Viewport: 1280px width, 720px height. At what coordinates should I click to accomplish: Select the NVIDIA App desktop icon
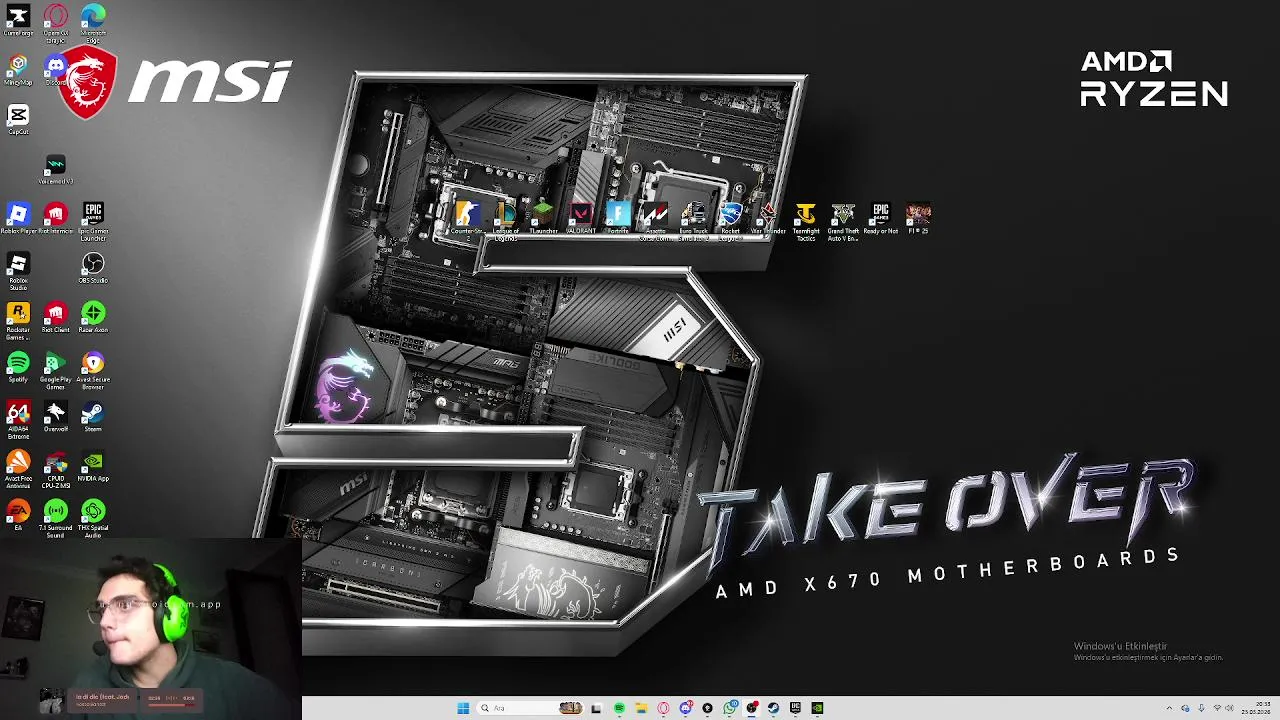93,466
